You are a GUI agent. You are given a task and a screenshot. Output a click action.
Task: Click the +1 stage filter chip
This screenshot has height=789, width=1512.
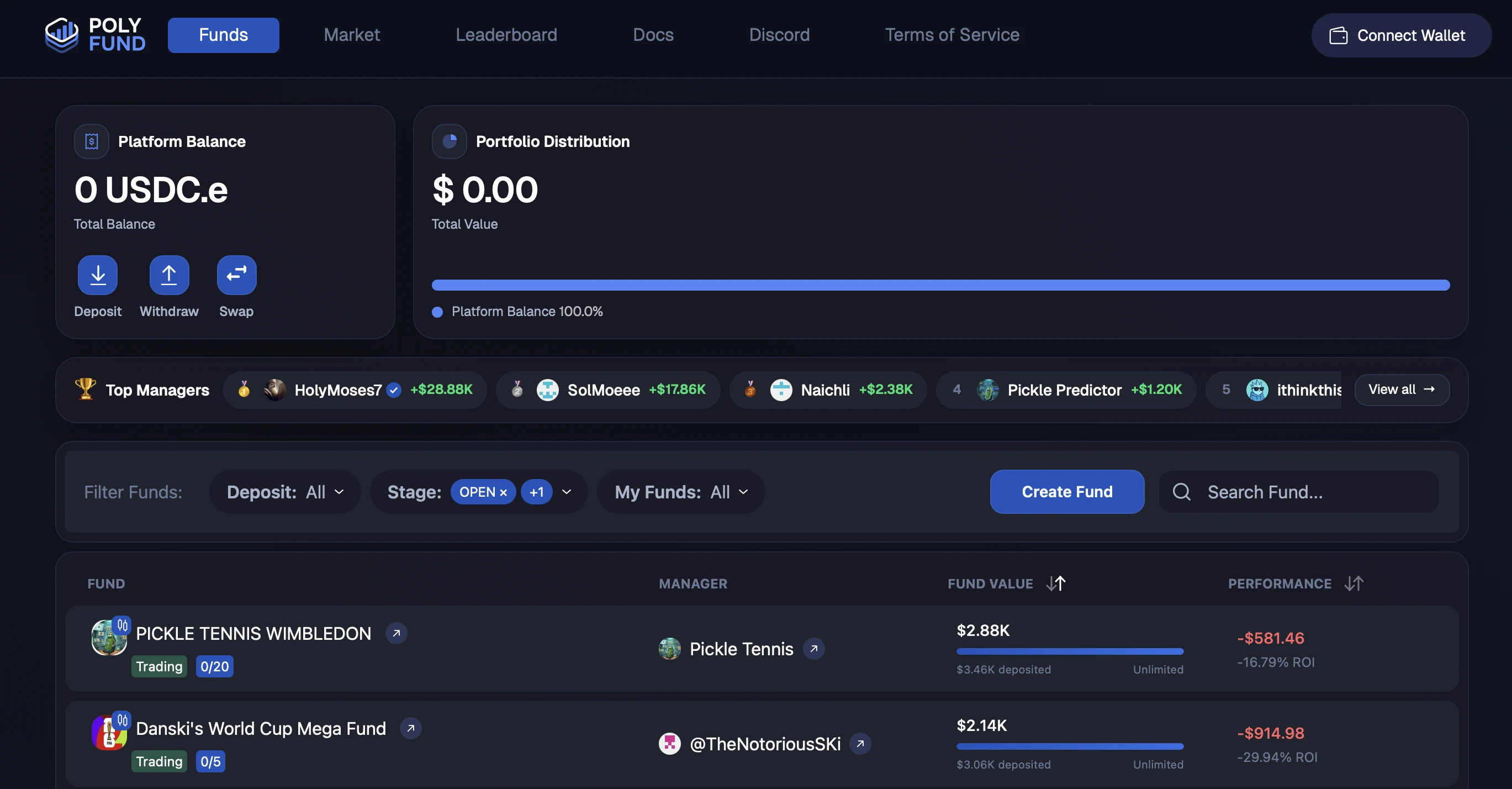(x=536, y=492)
